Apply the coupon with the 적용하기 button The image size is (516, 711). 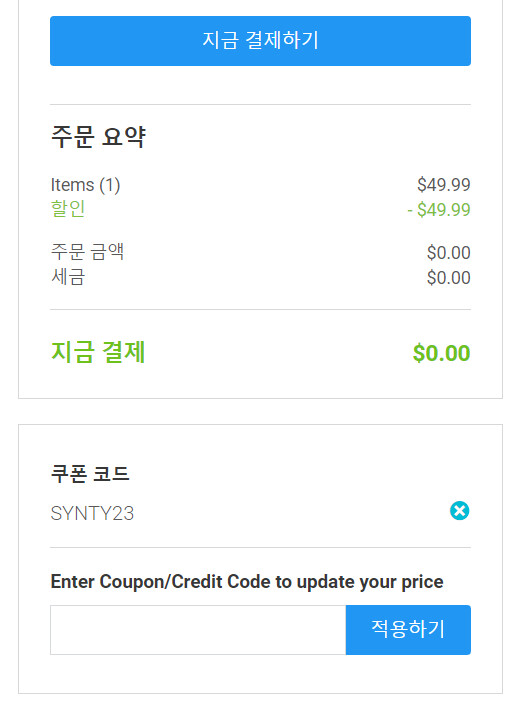[x=408, y=630]
